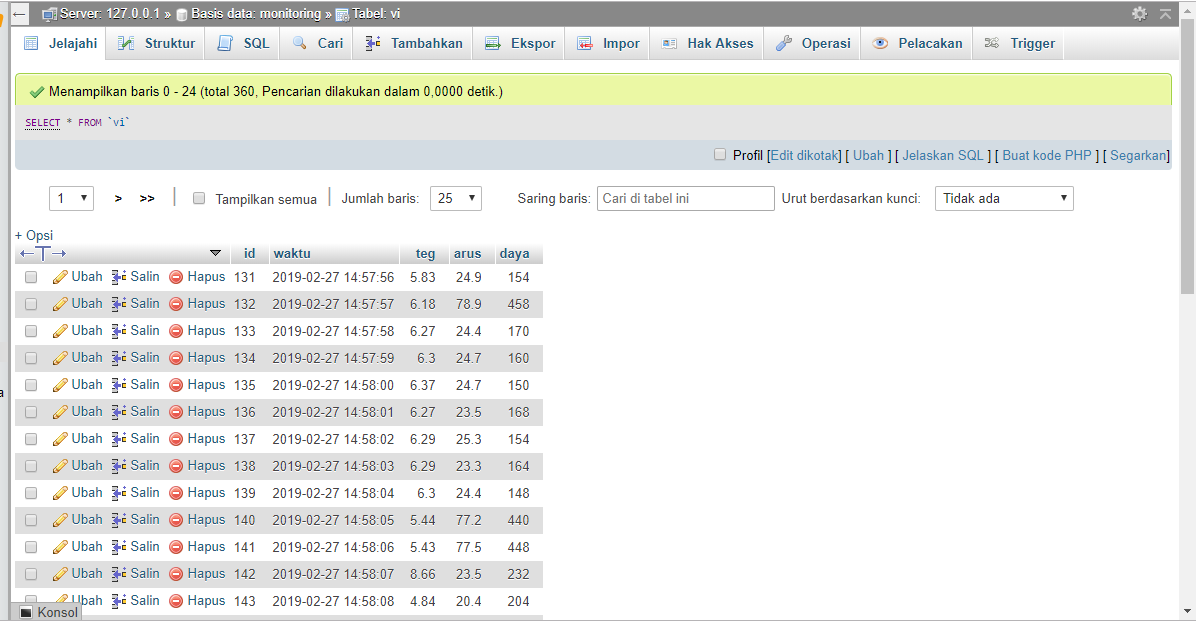Check the Tampilkan semua checkbox
1196x624 pixels.
pos(199,198)
